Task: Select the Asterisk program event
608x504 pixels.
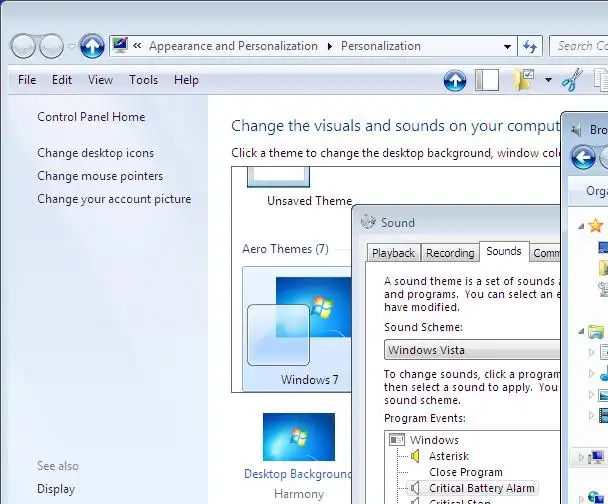Action: pos(449,456)
